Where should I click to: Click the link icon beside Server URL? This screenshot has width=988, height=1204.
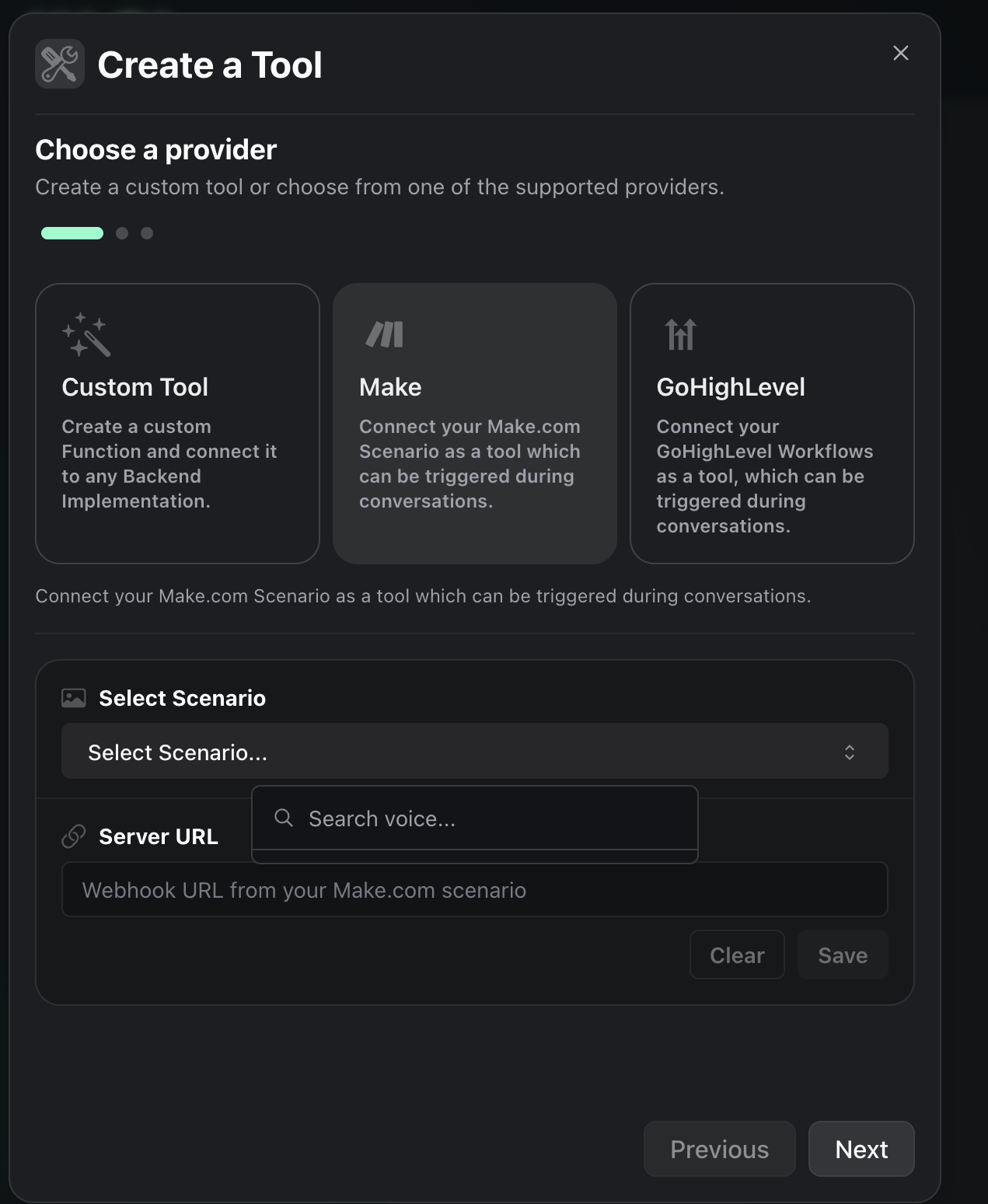pos(73,836)
